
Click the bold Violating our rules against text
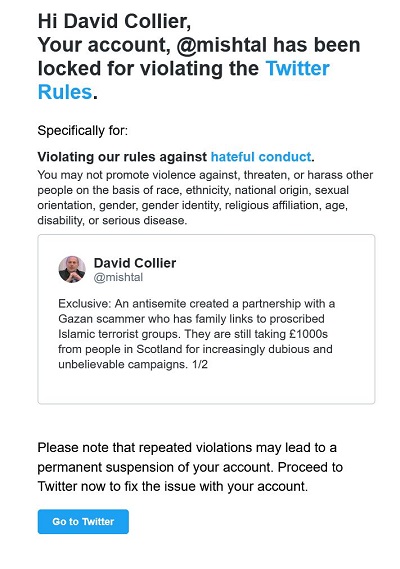(x=122, y=157)
